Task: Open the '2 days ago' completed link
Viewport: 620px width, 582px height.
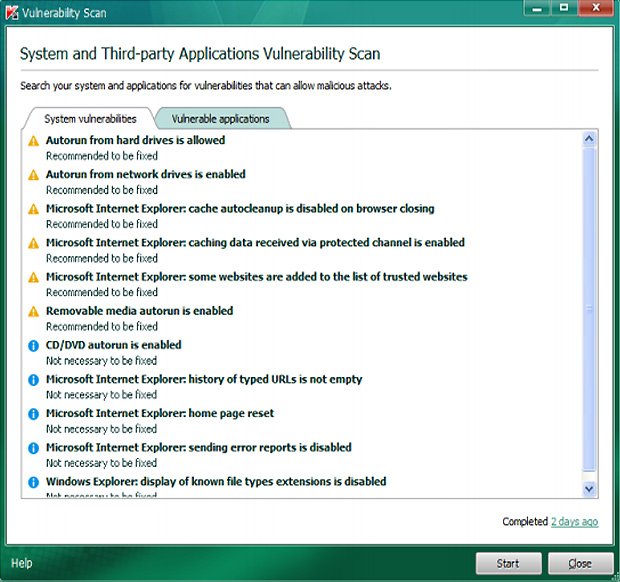Action: pyautogui.click(x=574, y=522)
